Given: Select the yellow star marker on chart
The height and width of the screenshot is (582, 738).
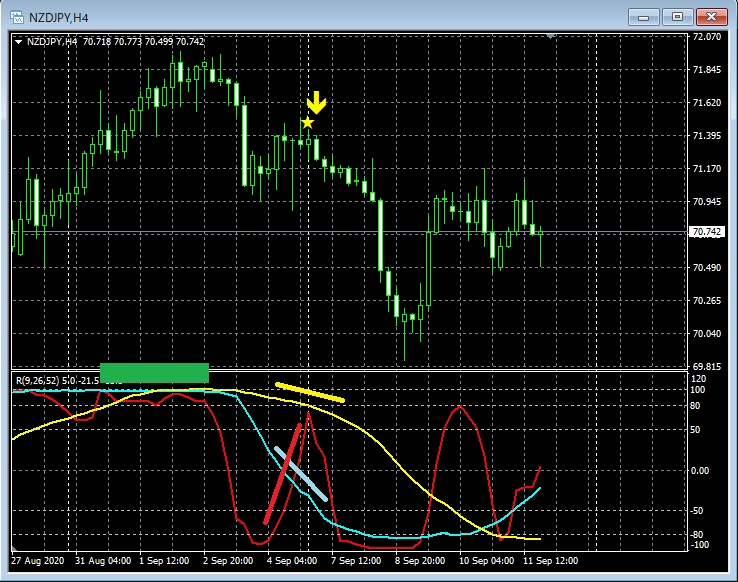Looking at the screenshot, I should (308, 123).
